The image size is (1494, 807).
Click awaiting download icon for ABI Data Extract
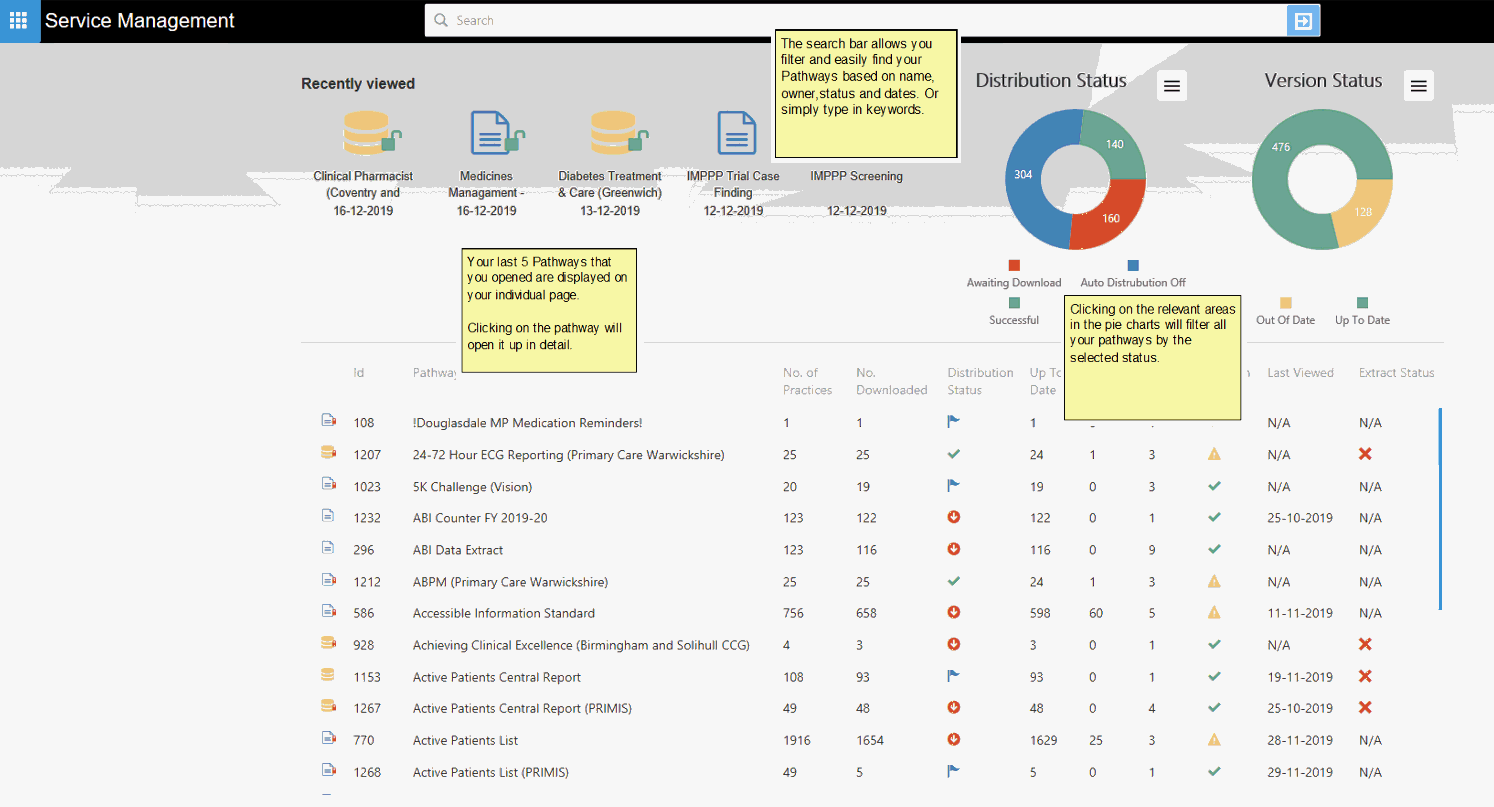(x=953, y=550)
